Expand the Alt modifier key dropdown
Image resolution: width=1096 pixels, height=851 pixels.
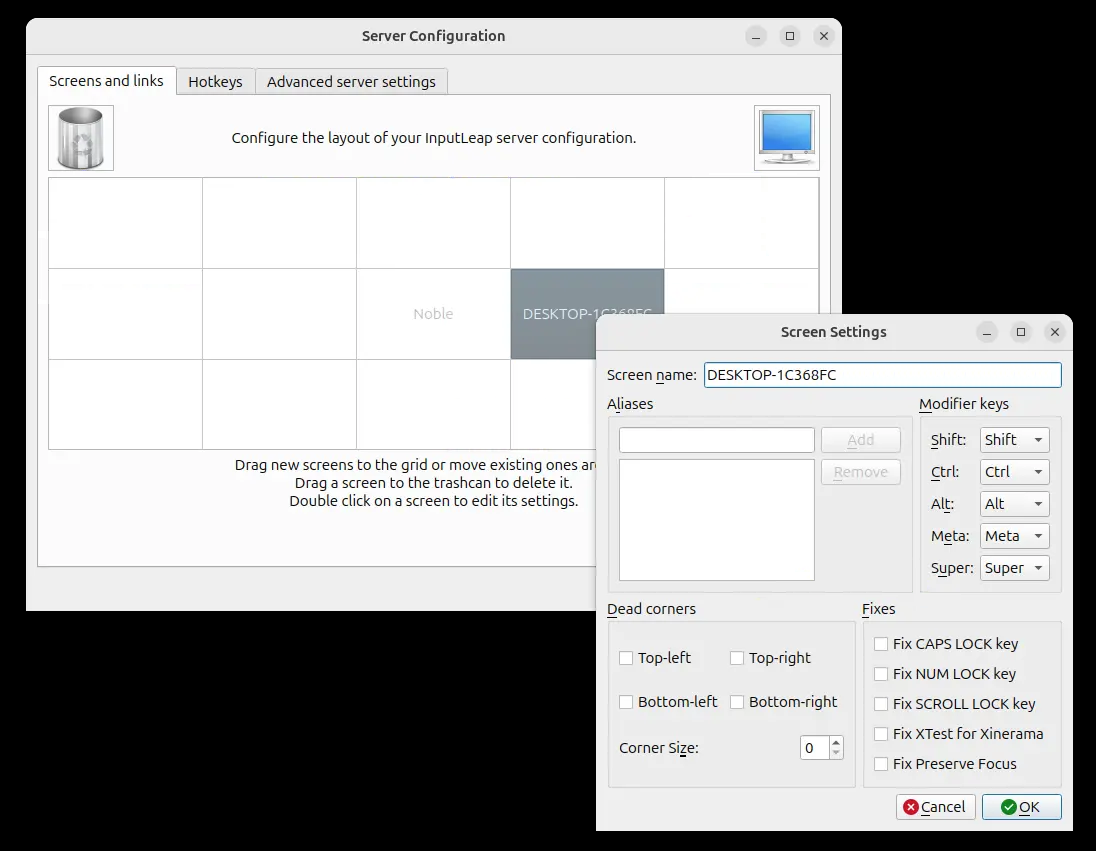pyautogui.click(x=1014, y=504)
